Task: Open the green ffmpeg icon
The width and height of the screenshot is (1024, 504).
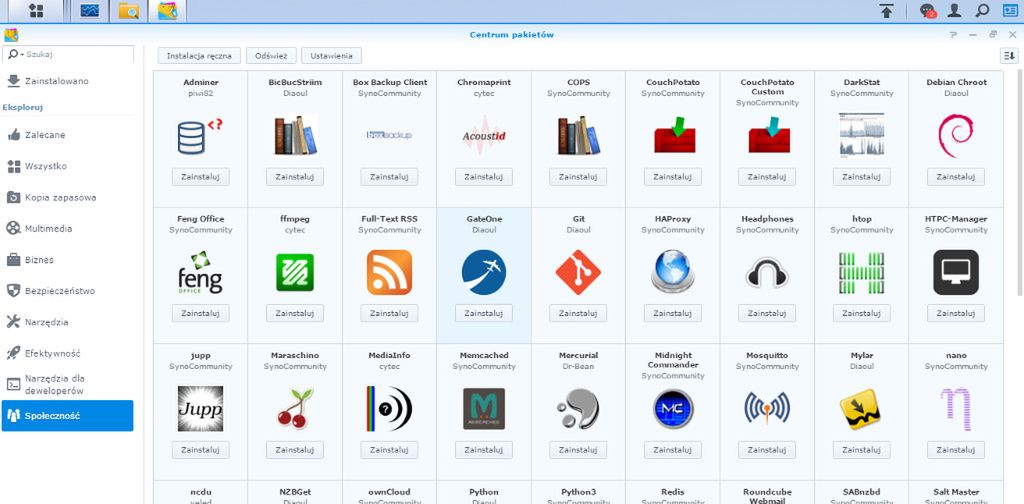Action: coord(295,272)
